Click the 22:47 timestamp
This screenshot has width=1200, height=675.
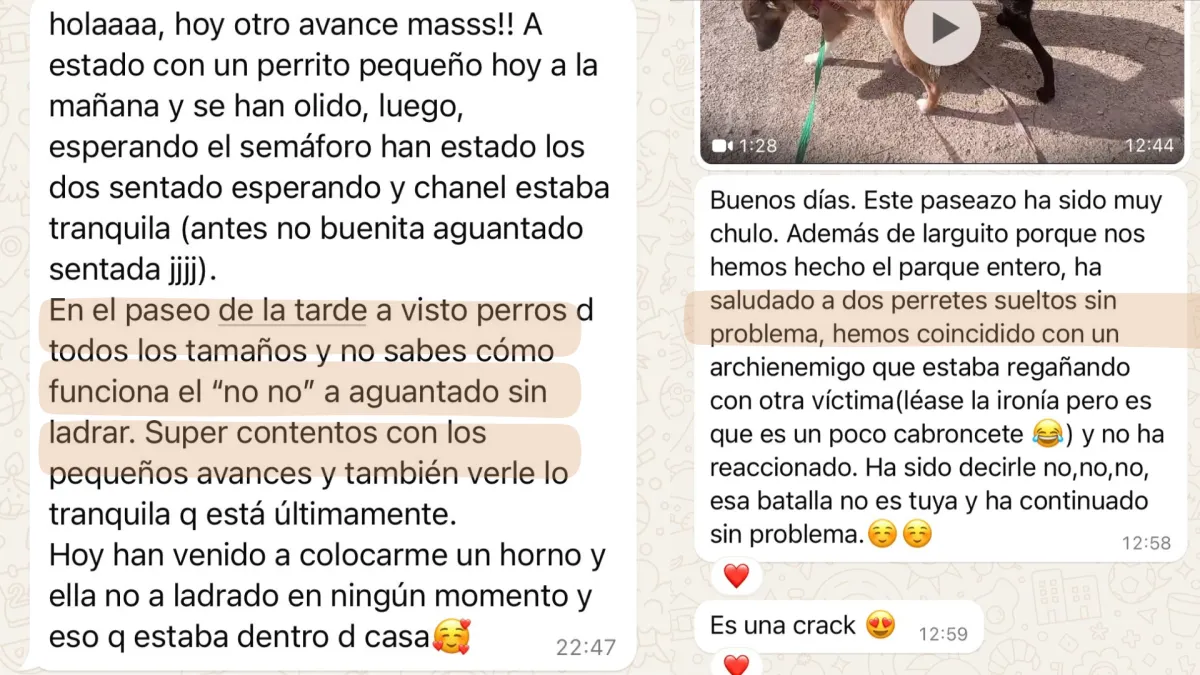(586, 647)
